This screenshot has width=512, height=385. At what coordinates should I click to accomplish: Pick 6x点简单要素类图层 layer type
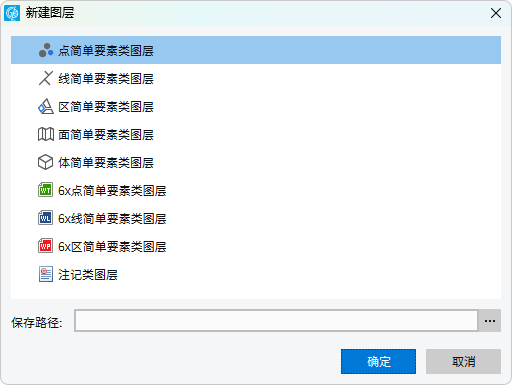pos(256,190)
